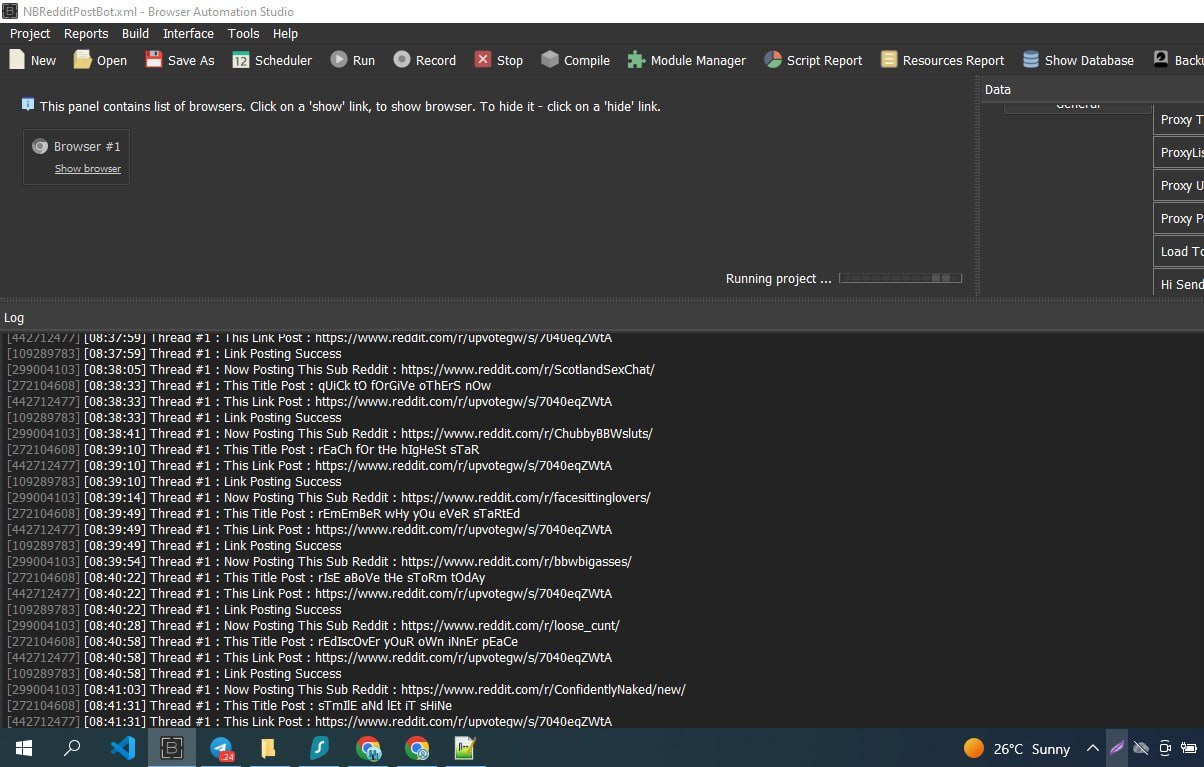Click the 'Browser #1' label
The width and height of the screenshot is (1204, 767).
(87, 146)
